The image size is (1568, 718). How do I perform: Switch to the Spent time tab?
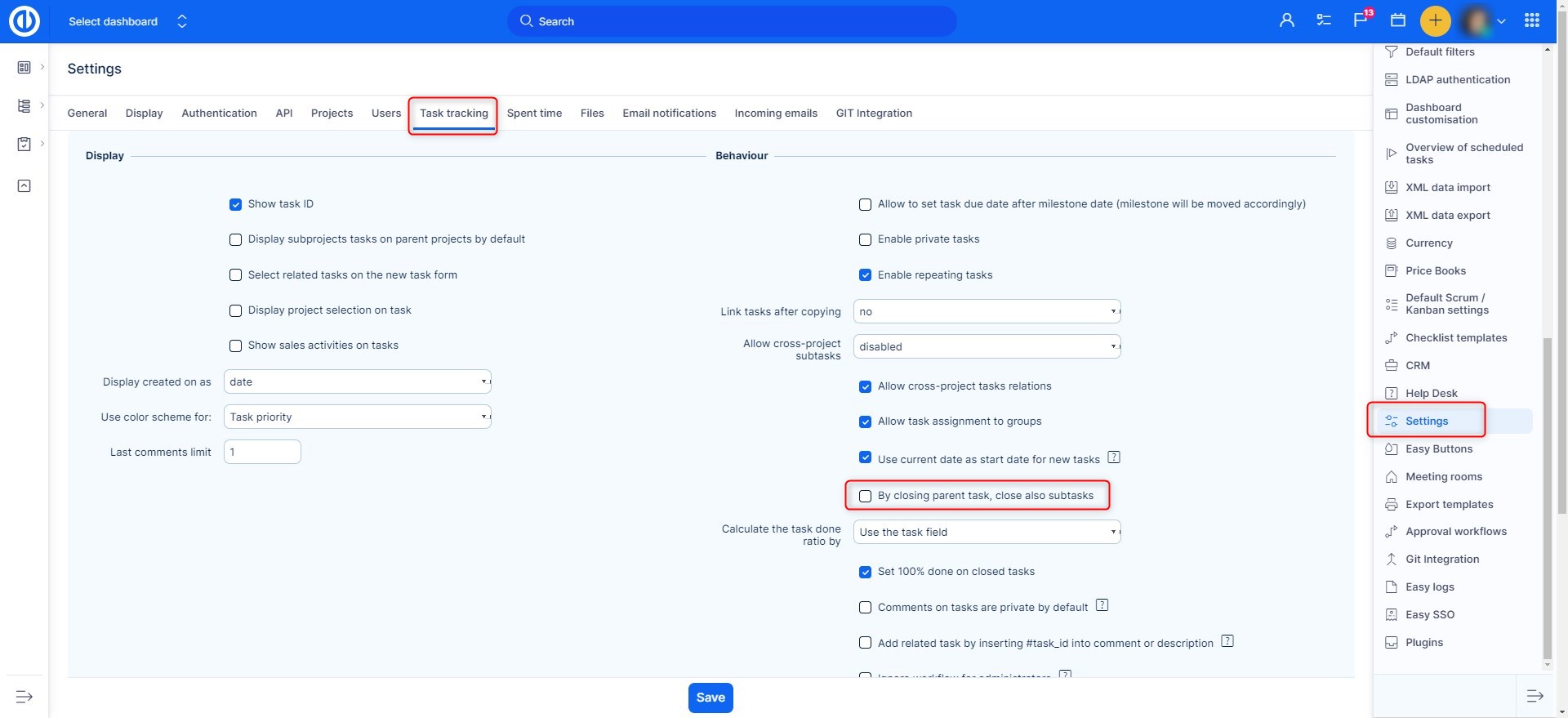[534, 114]
